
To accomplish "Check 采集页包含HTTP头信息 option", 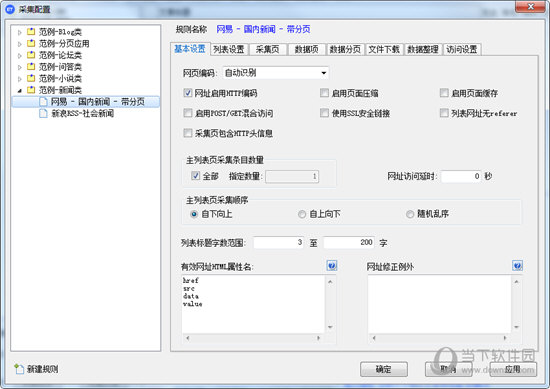I will [188, 133].
